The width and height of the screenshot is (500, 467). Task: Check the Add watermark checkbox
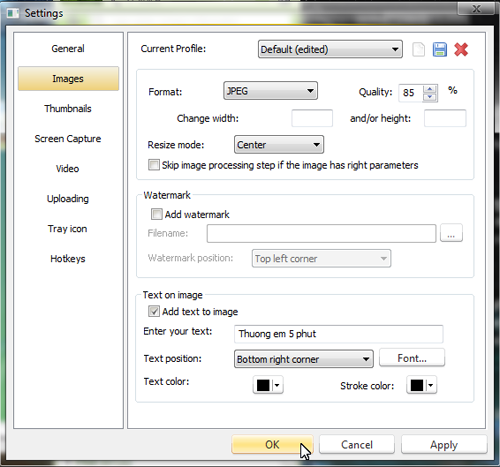tap(157, 214)
